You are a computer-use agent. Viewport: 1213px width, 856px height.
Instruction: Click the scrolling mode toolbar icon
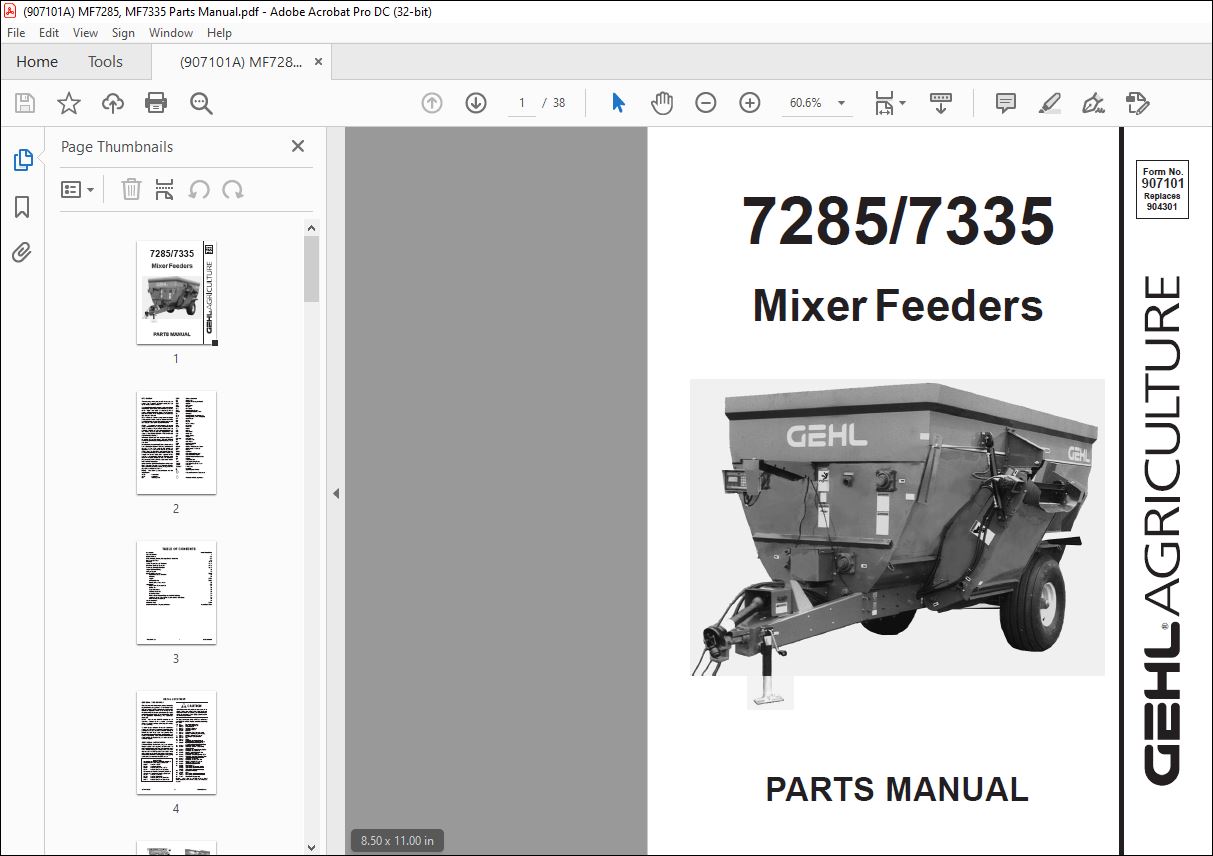tap(941, 103)
